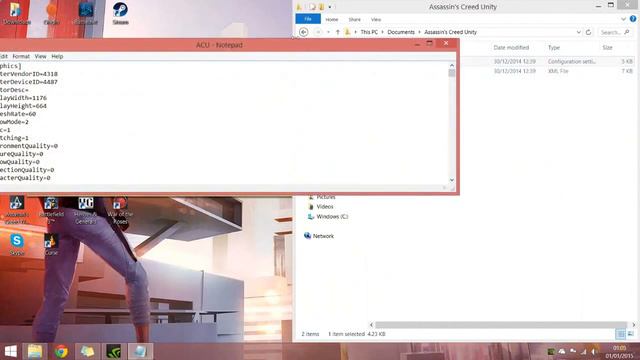Click Explorer horizontal scrollbar thumb
The height and width of the screenshot is (360, 640).
pos(501,325)
